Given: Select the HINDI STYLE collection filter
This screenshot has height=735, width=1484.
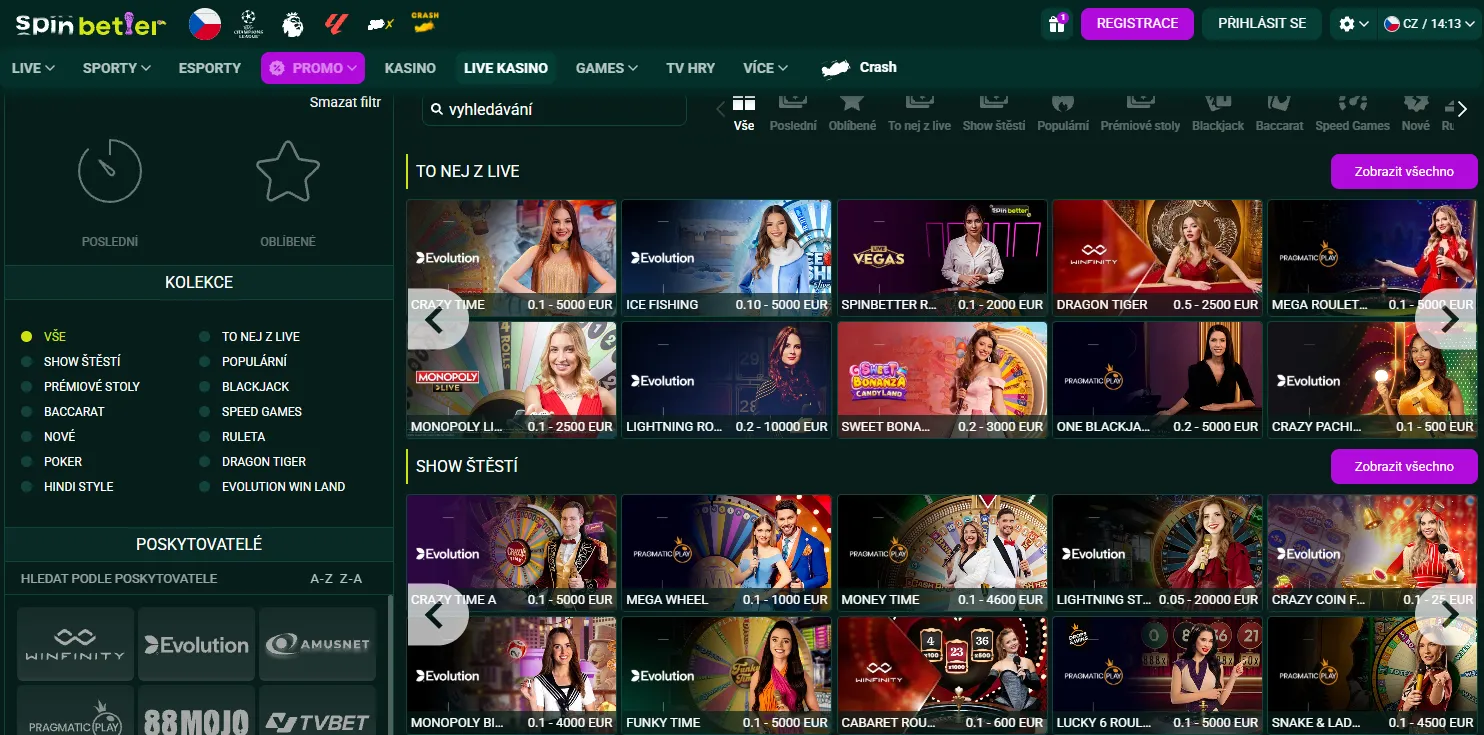Looking at the screenshot, I should [x=67, y=487].
